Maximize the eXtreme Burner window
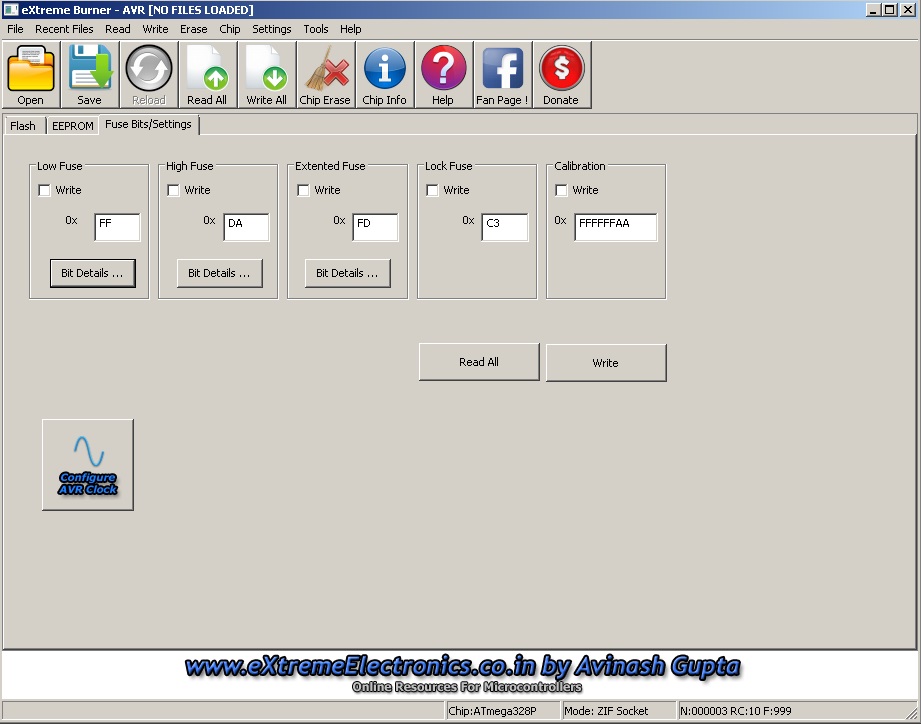This screenshot has width=921, height=724. click(890, 9)
